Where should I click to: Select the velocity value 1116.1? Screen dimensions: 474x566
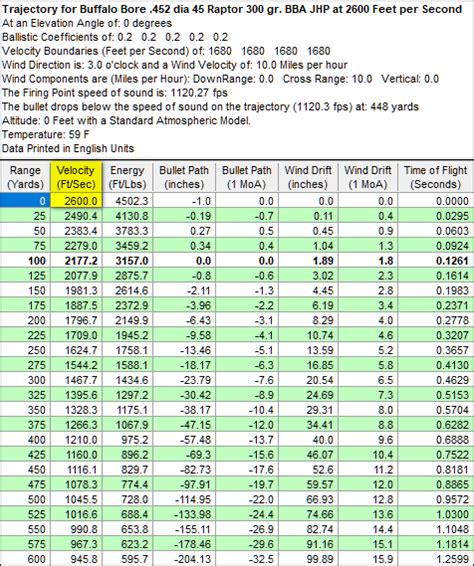click(76, 470)
